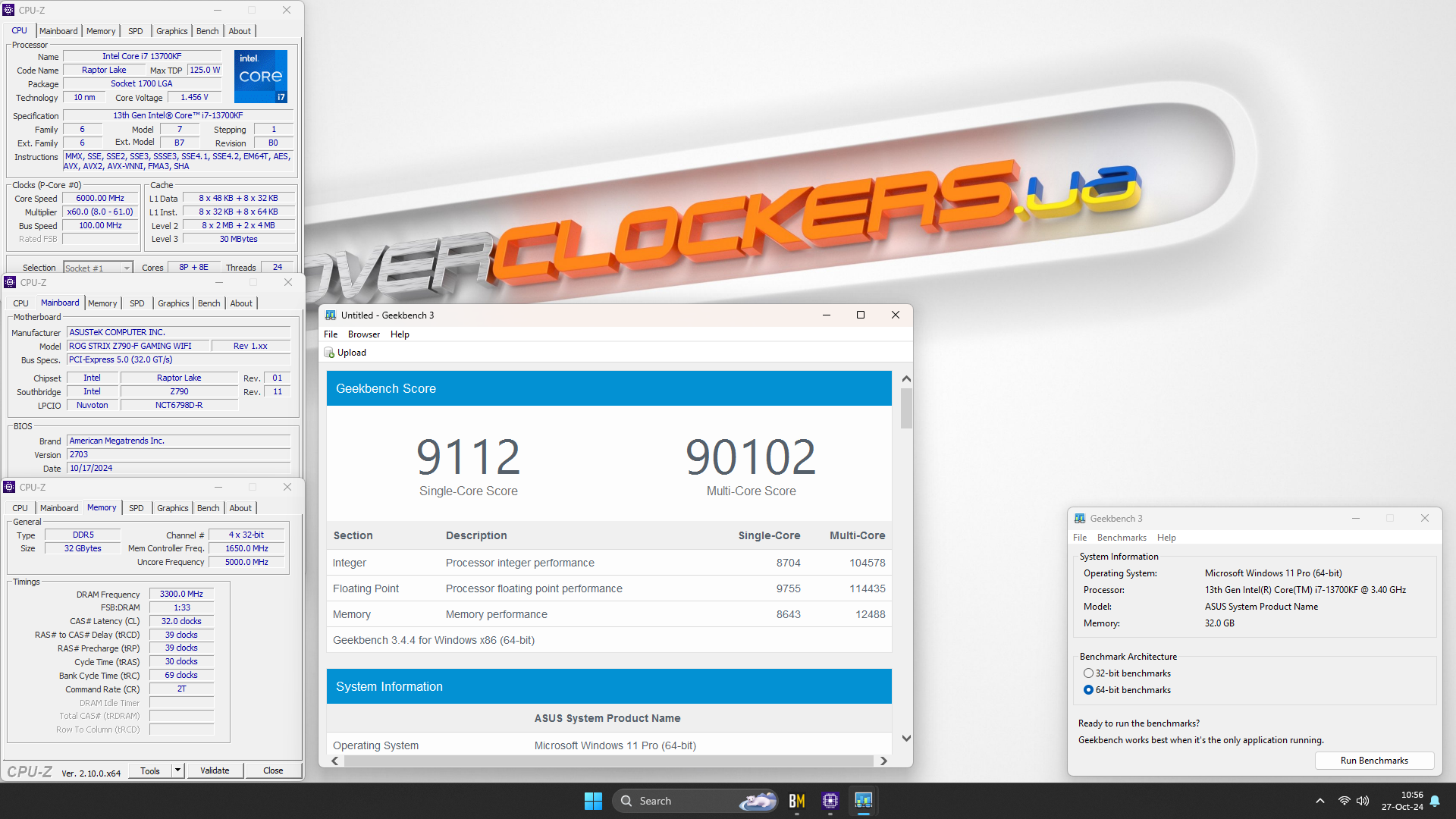
Task: Open Graphics tab in top CPU-Z window
Action: [172, 31]
